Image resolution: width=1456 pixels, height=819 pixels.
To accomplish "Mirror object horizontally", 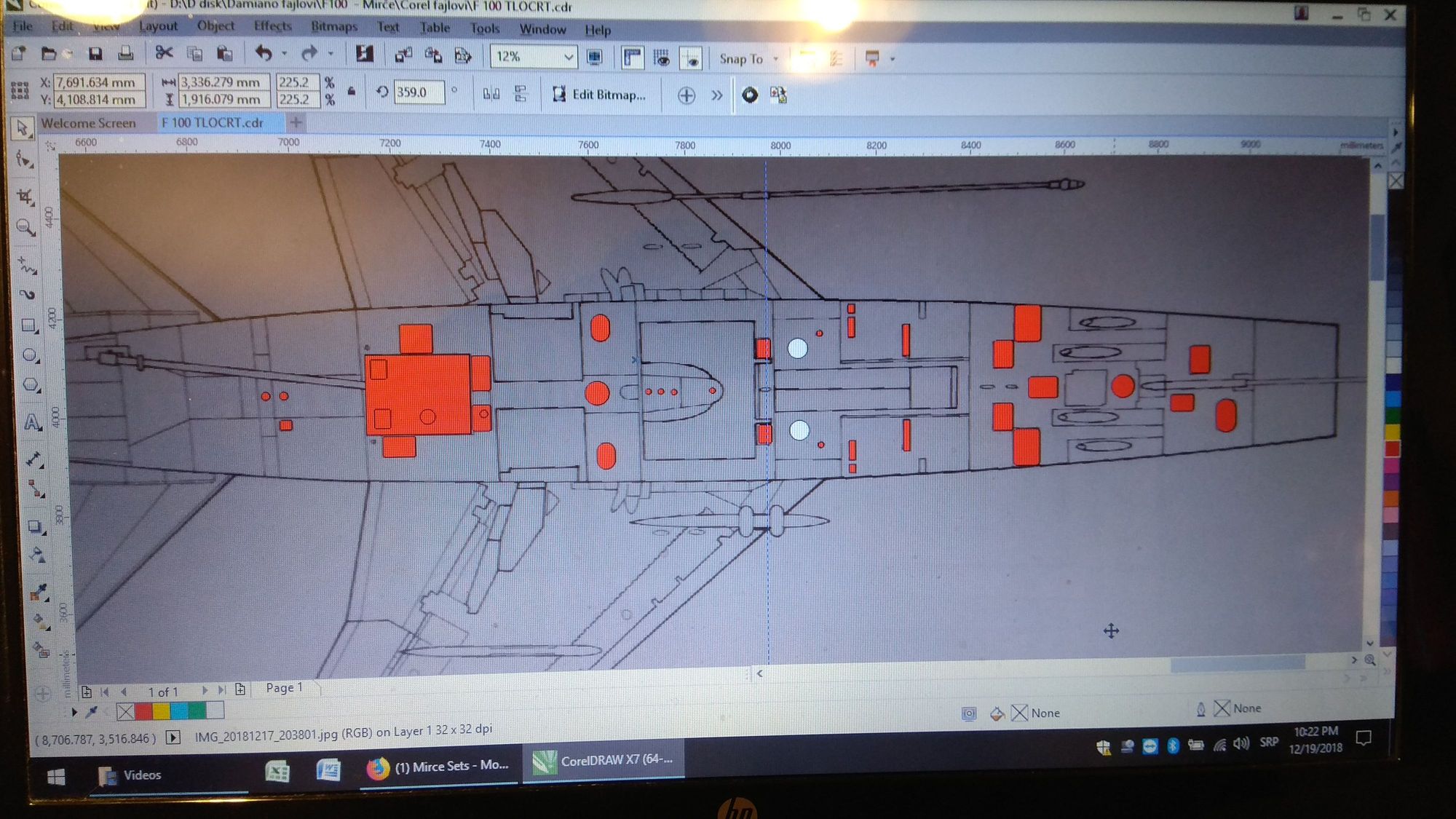I will coord(491,94).
